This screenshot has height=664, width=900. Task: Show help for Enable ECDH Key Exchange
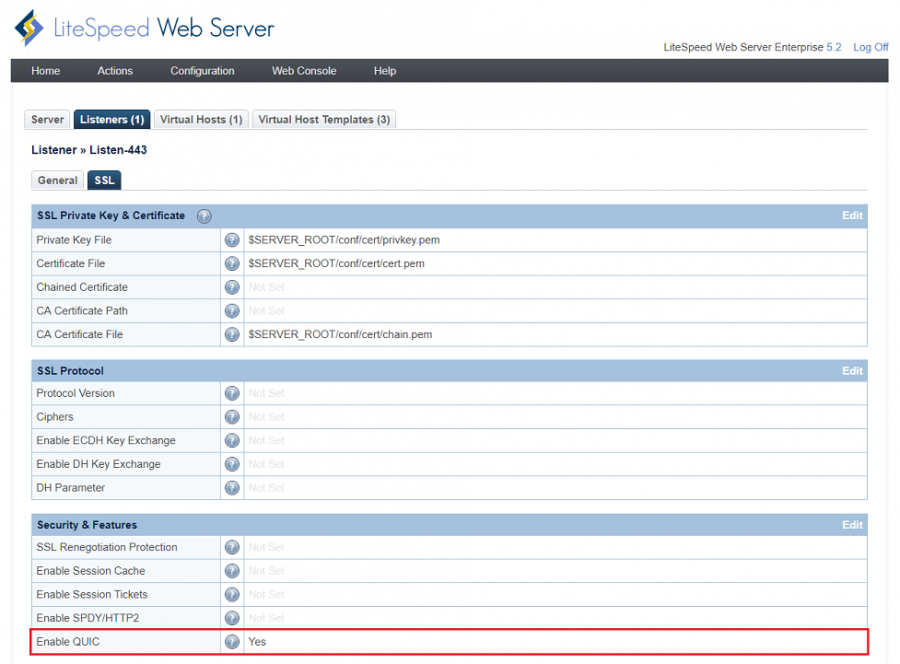232,440
